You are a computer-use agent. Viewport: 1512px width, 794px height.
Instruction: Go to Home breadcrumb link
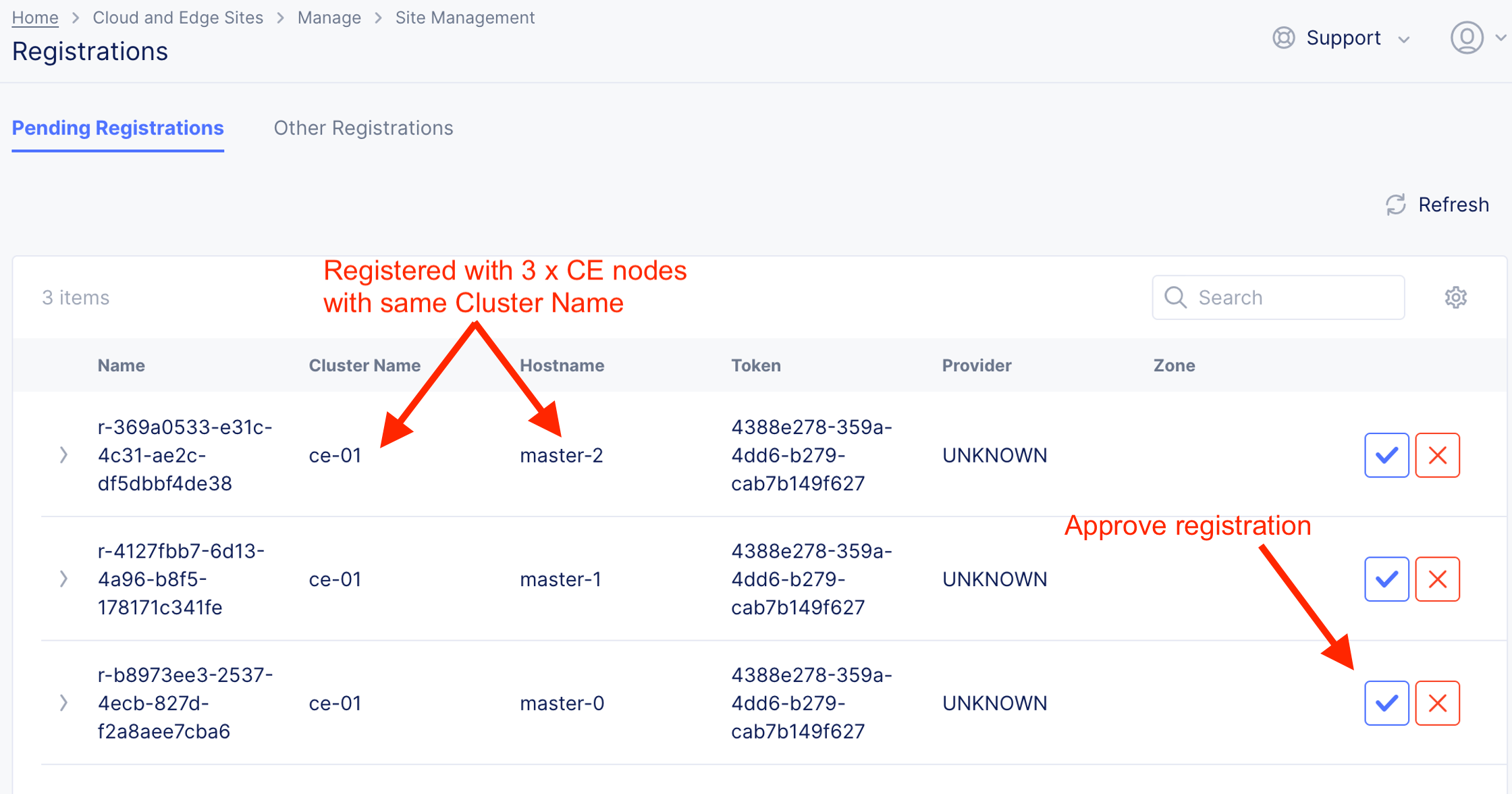(35, 18)
